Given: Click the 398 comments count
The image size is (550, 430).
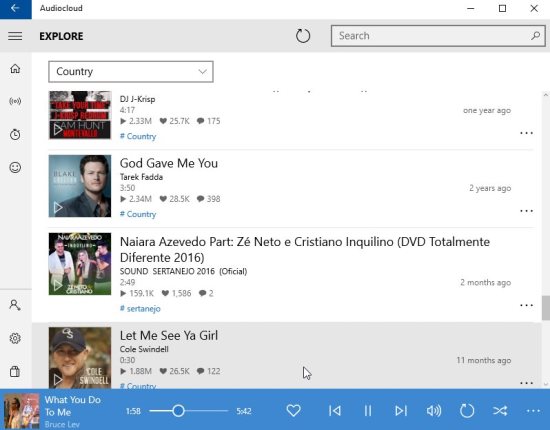Looking at the screenshot, I should [x=209, y=199].
